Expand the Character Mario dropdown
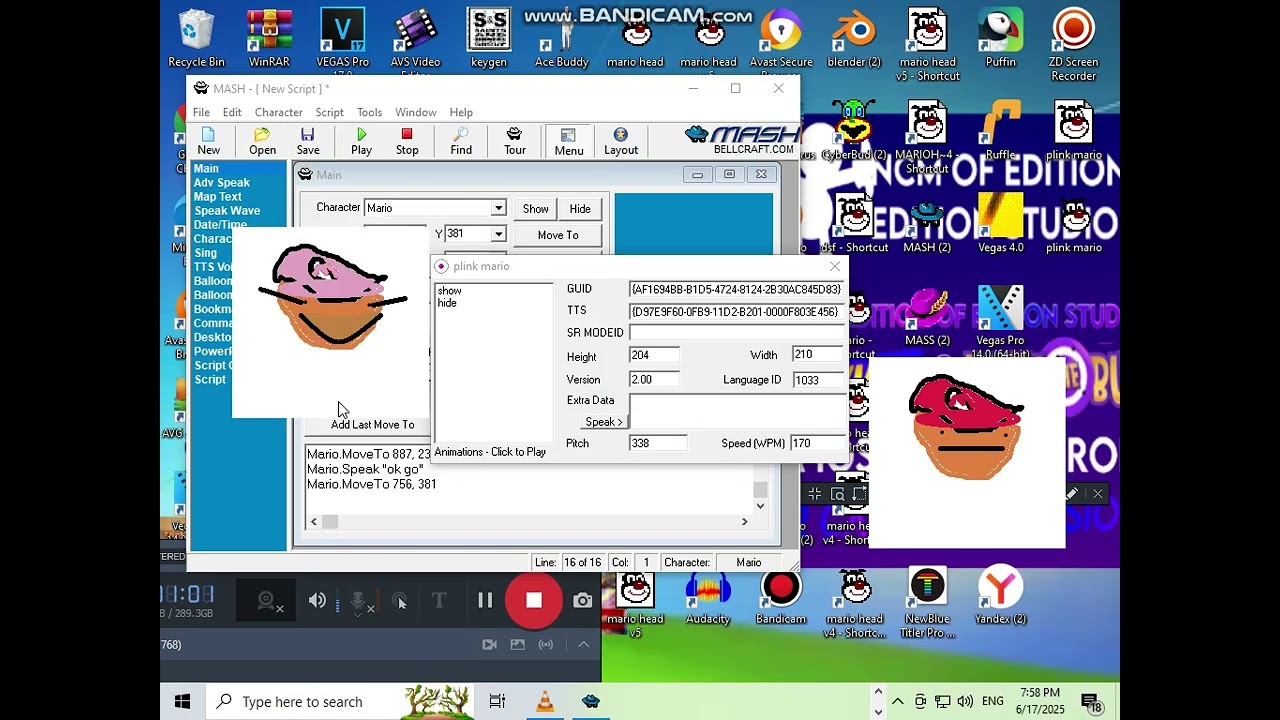 point(497,208)
